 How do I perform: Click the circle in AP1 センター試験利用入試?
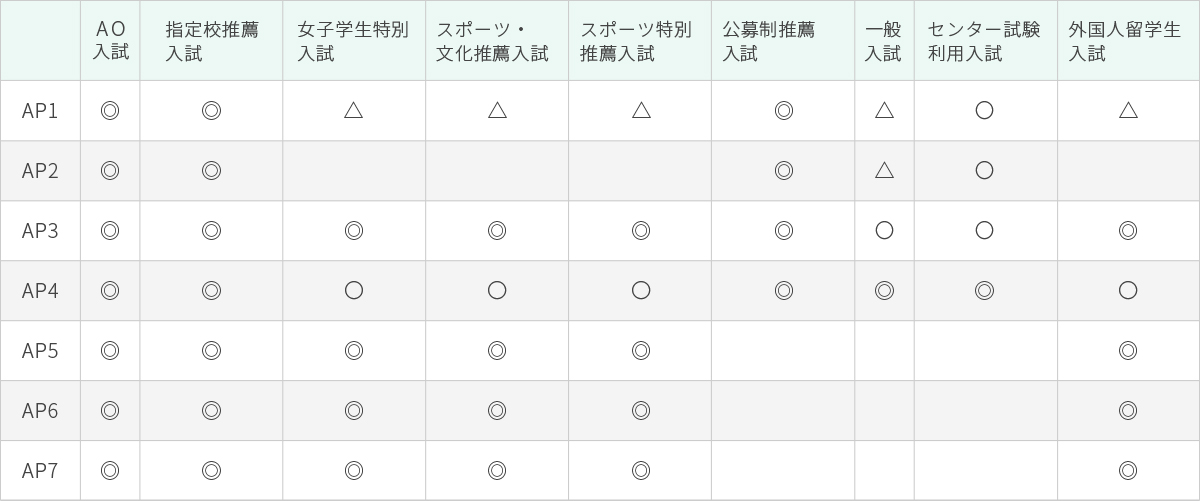pyautogui.click(x=984, y=111)
